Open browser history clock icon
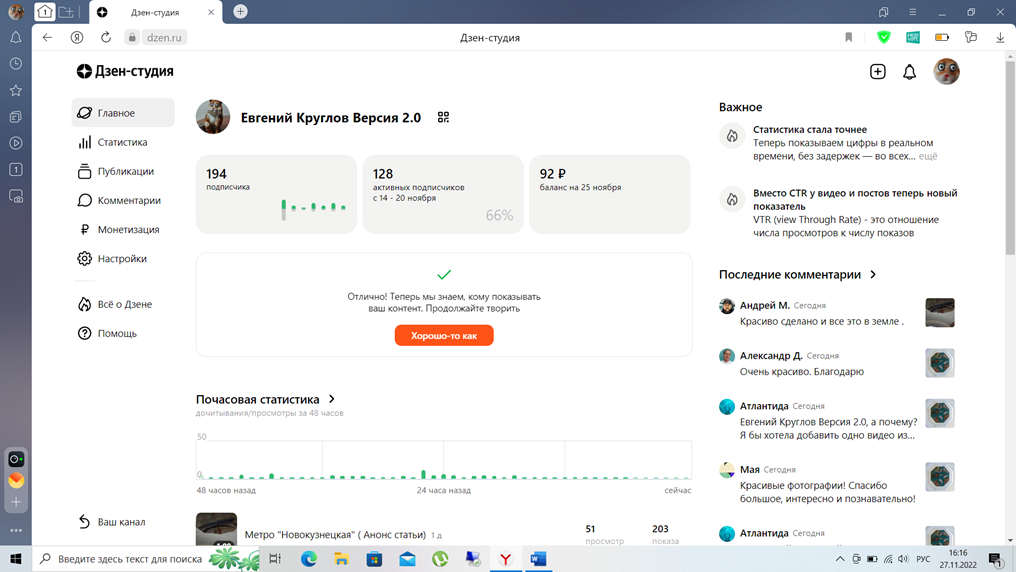Image resolution: width=1016 pixels, height=572 pixels. pyautogui.click(x=16, y=63)
